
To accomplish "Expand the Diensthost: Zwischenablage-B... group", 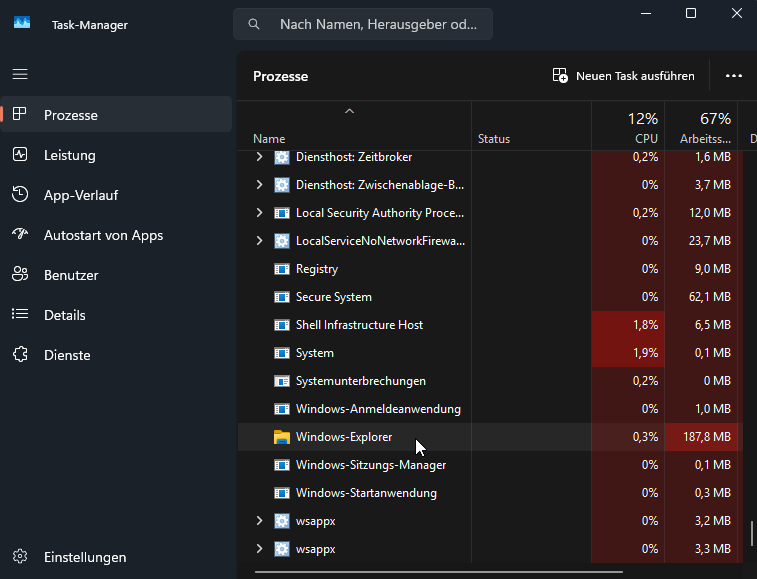I will click(259, 185).
